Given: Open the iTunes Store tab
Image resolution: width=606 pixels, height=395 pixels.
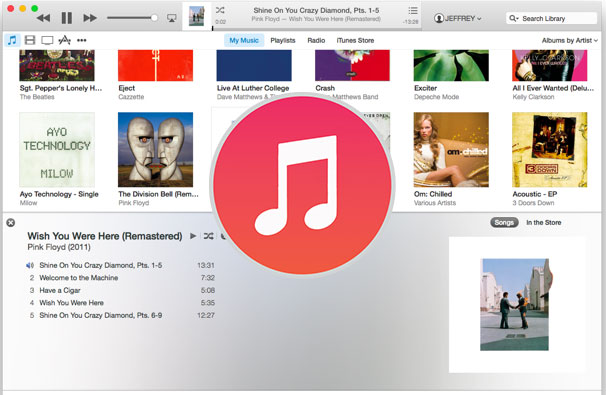Looking at the screenshot, I should (x=355, y=40).
